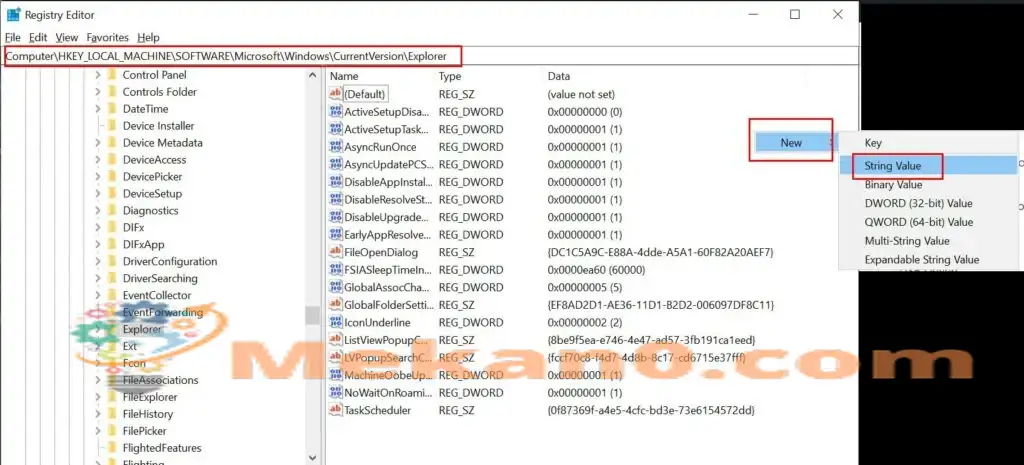Viewport: 1024px width, 465px height.
Task: Expand the DriverSearching key
Action: coord(97,279)
